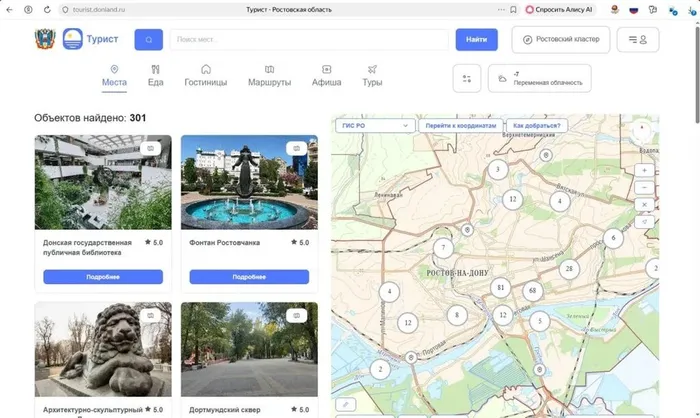The image size is (700, 418).
Task: Open the filter settings icon button
Action: coord(466,78)
